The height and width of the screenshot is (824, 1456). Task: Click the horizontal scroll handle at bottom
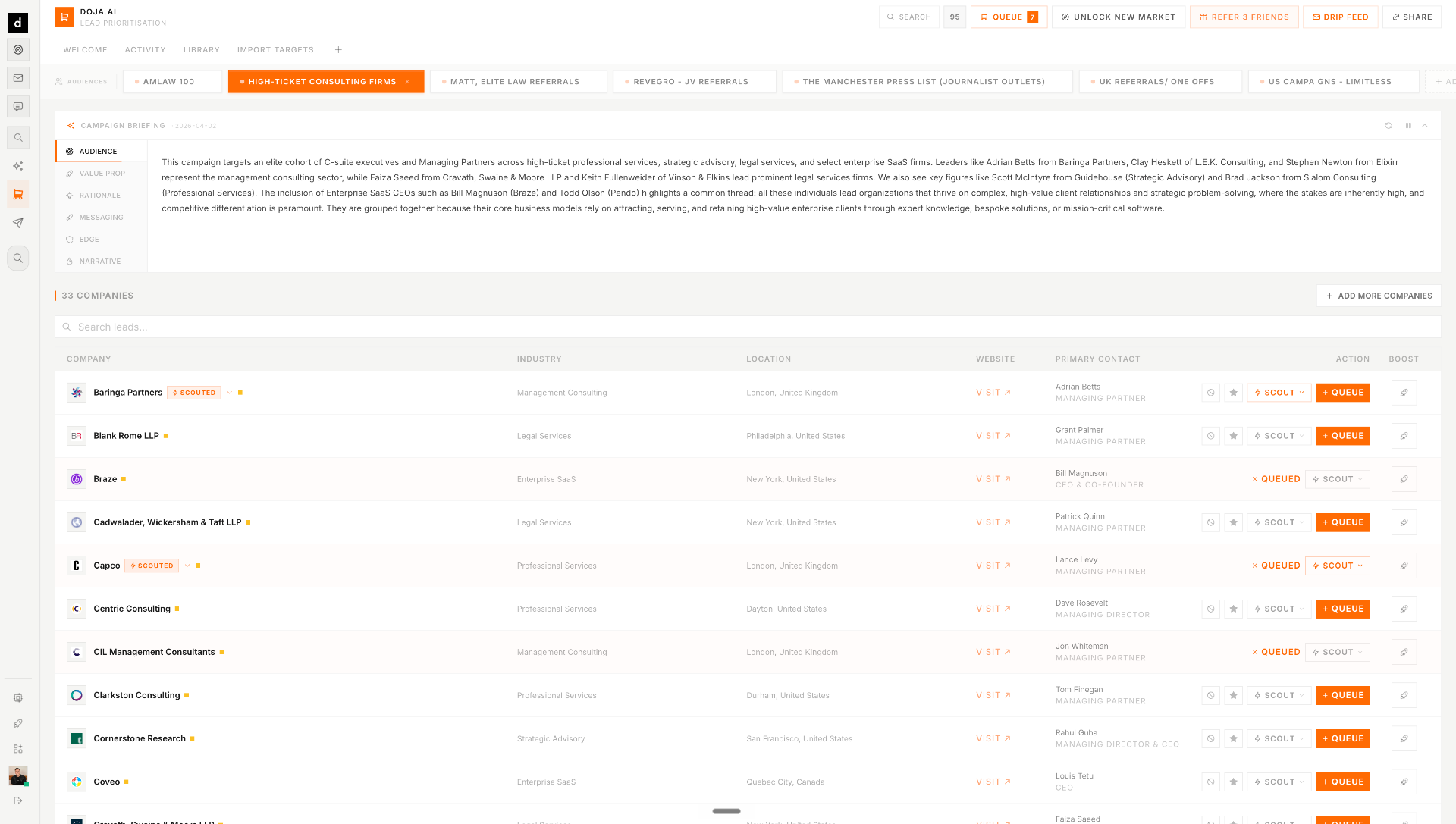(726, 811)
